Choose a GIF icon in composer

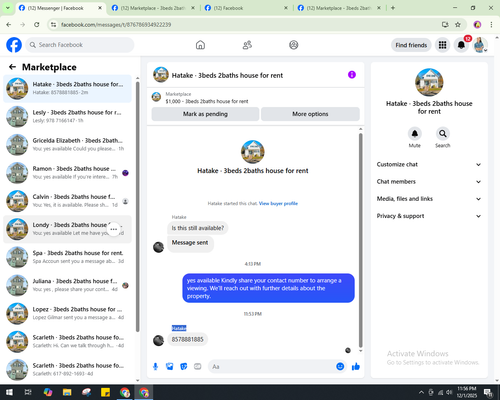[x=198, y=367]
